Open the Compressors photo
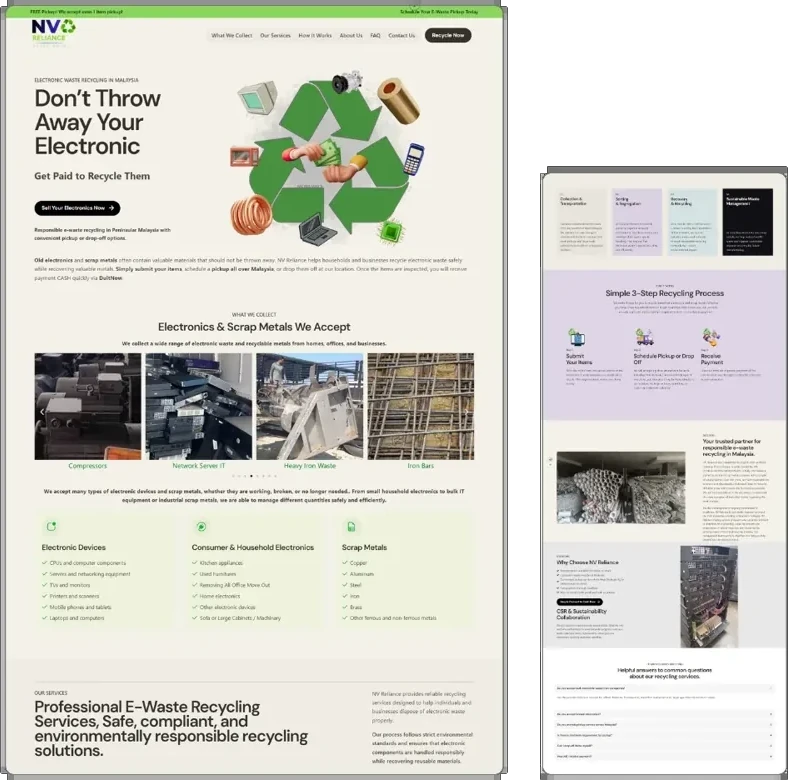Image resolution: width=788 pixels, height=780 pixels. click(87, 406)
